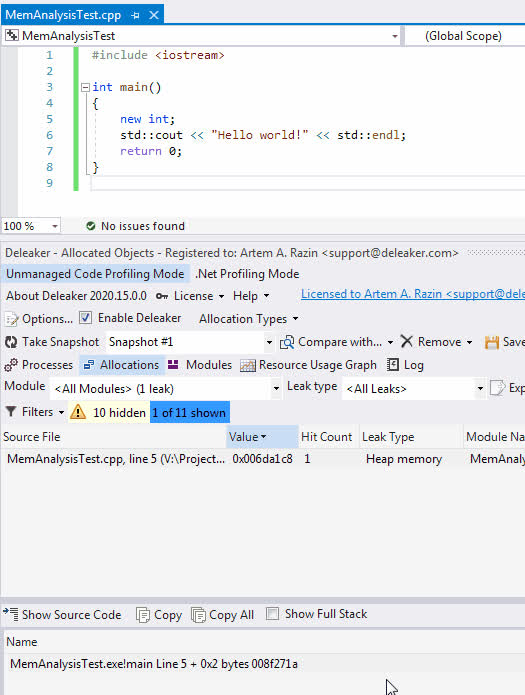Open the Resource Usage Graph view
This screenshot has height=695, width=525.
tap(317, 365)
